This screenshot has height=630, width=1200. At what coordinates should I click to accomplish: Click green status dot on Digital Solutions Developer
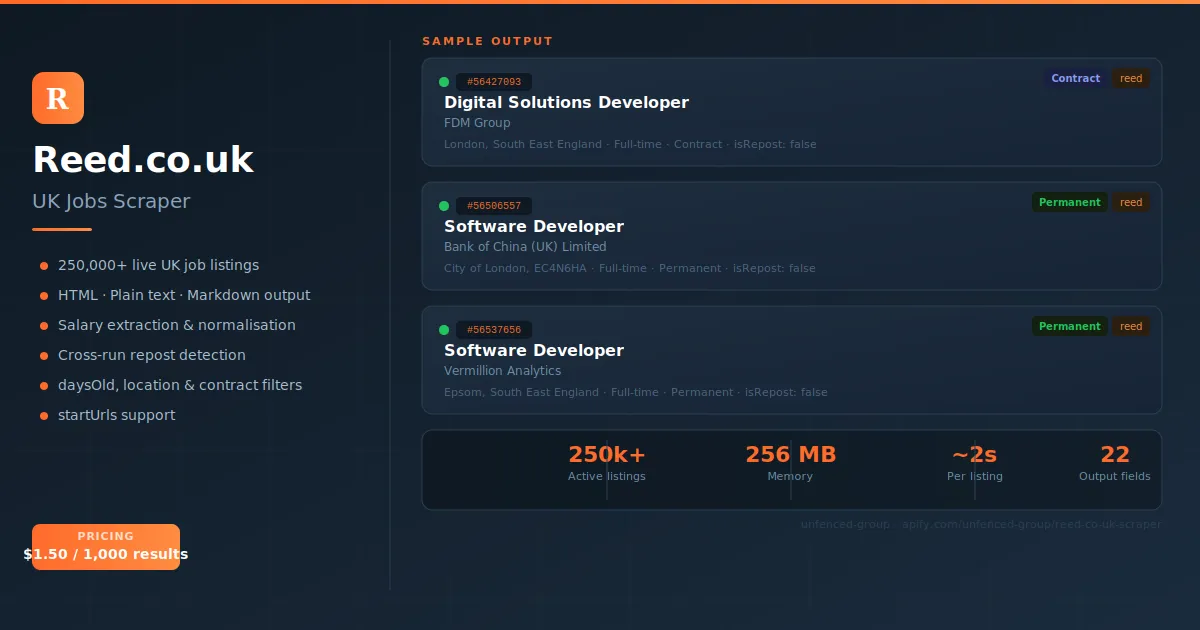coord(444,82)
